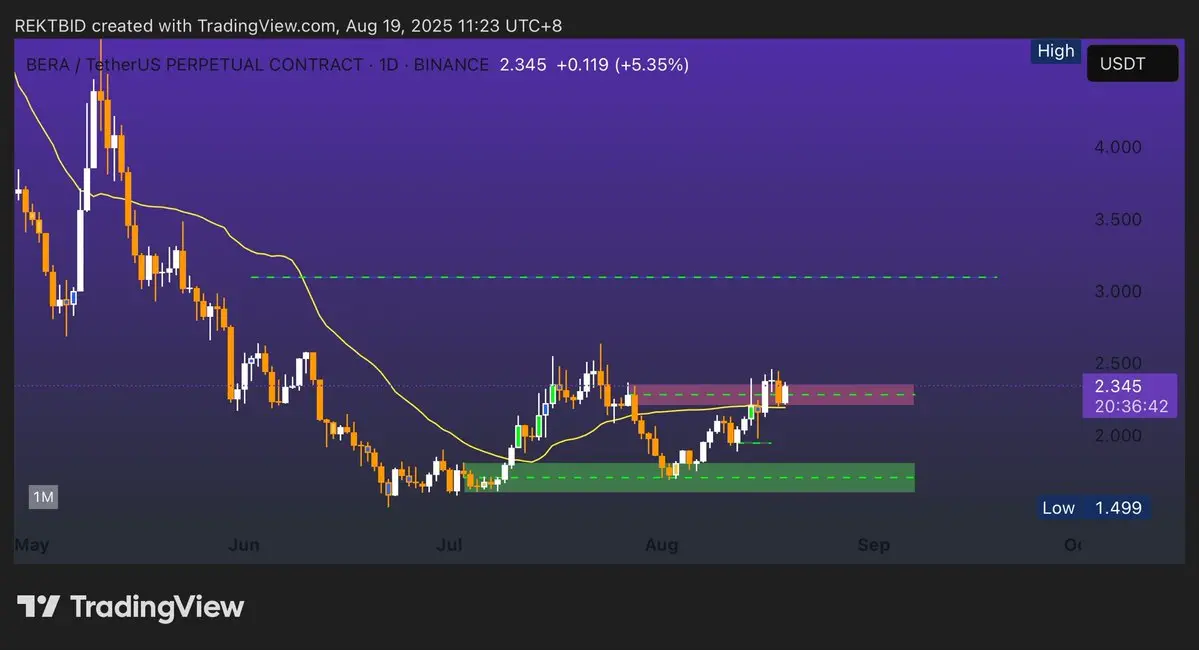Click the countdown timer 20:36:42
This screenshot has height=650, width=1199.
click(1131, 406)
